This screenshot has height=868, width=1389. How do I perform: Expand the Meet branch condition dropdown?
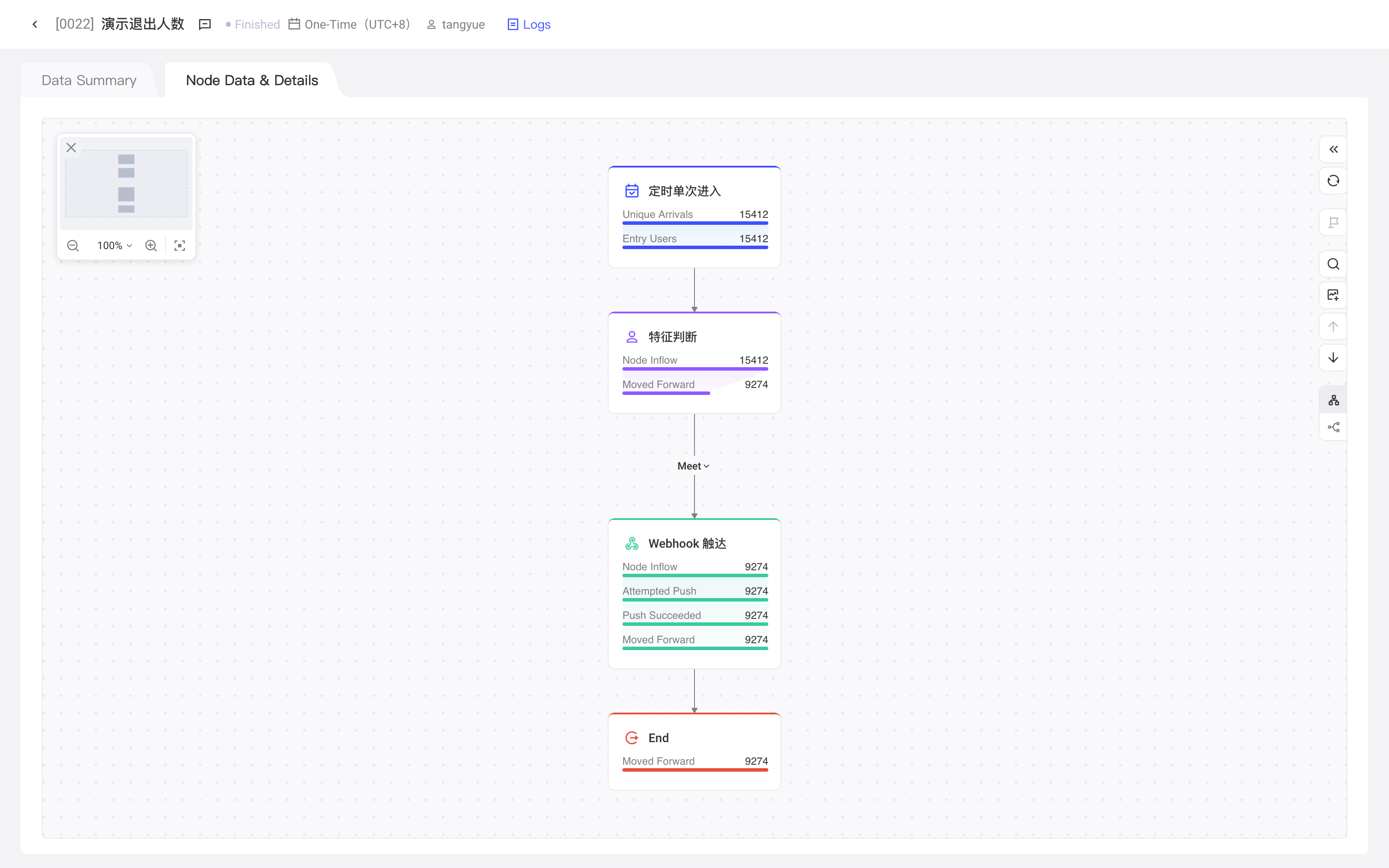[693, 466]
